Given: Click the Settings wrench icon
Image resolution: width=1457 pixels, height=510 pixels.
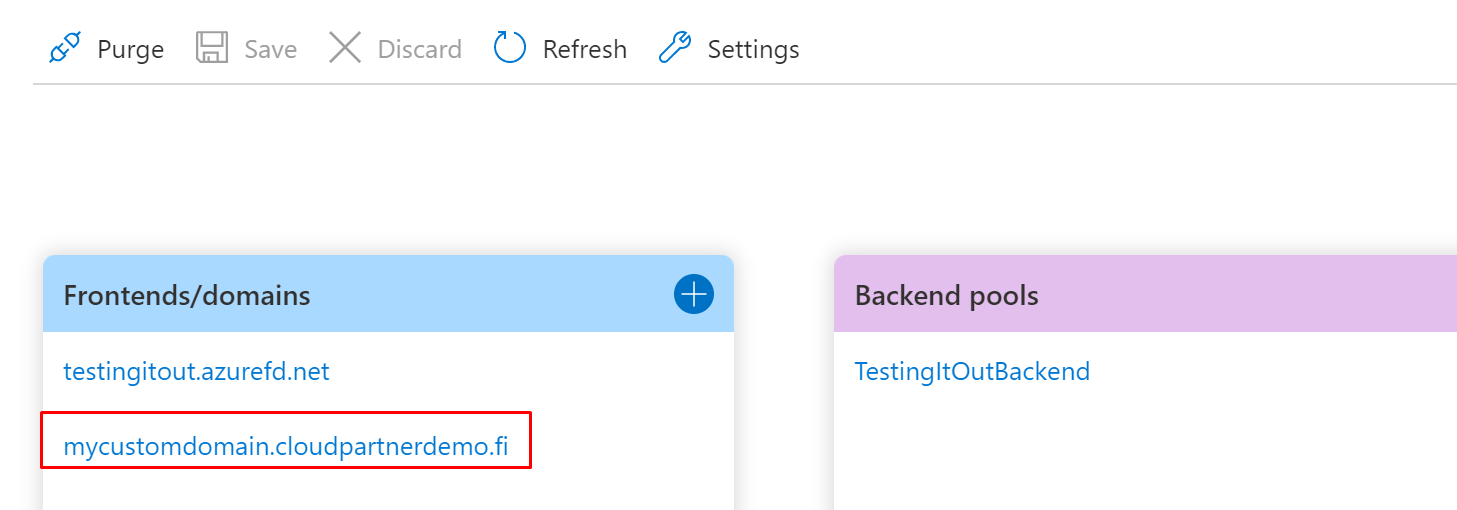Looking at the screenshot, I should 675,48.
